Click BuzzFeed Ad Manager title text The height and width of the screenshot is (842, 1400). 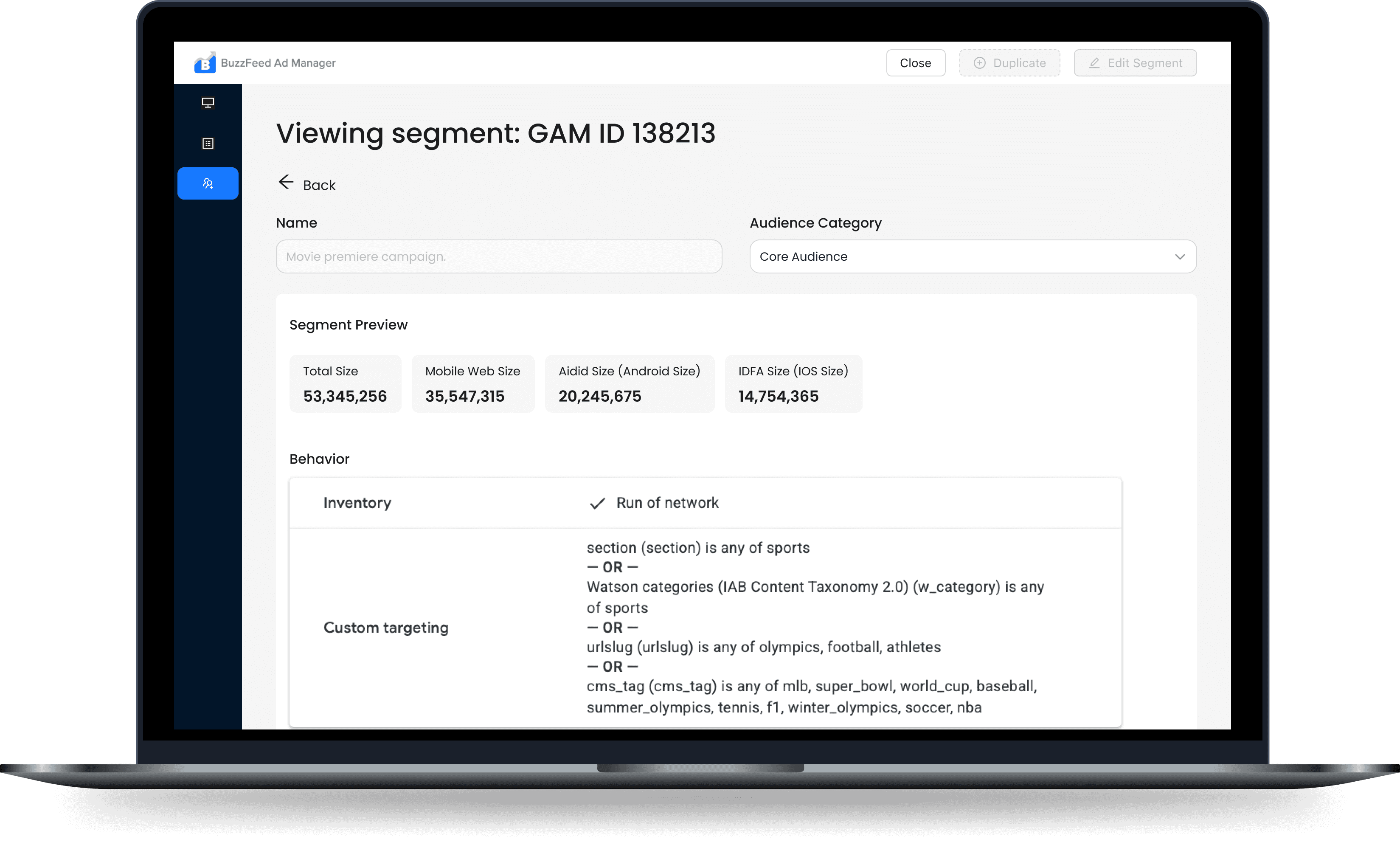tap(278, 63)
